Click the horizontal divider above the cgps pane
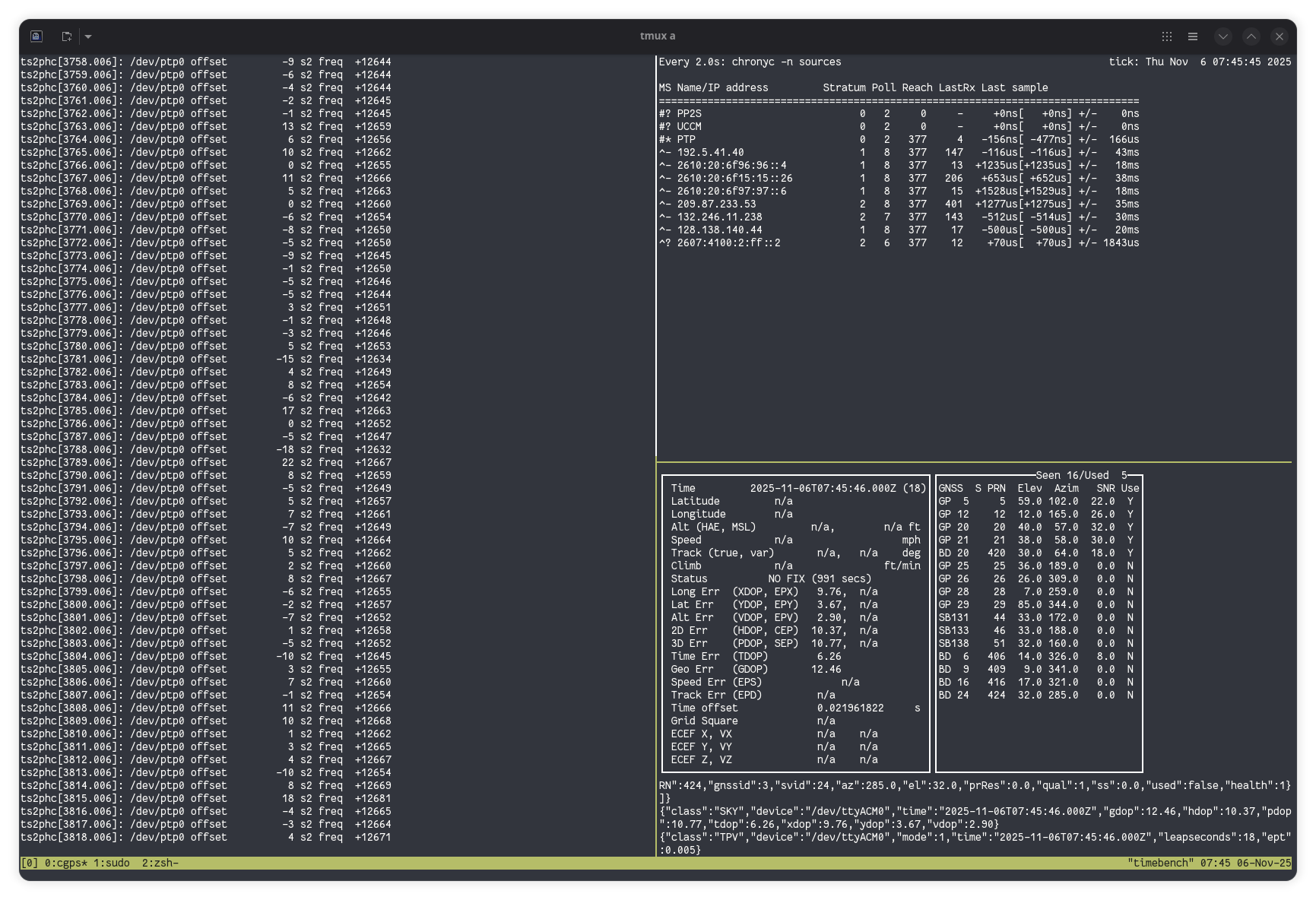The width and height of the screenshot is (1316, 900). coord(973,462)
